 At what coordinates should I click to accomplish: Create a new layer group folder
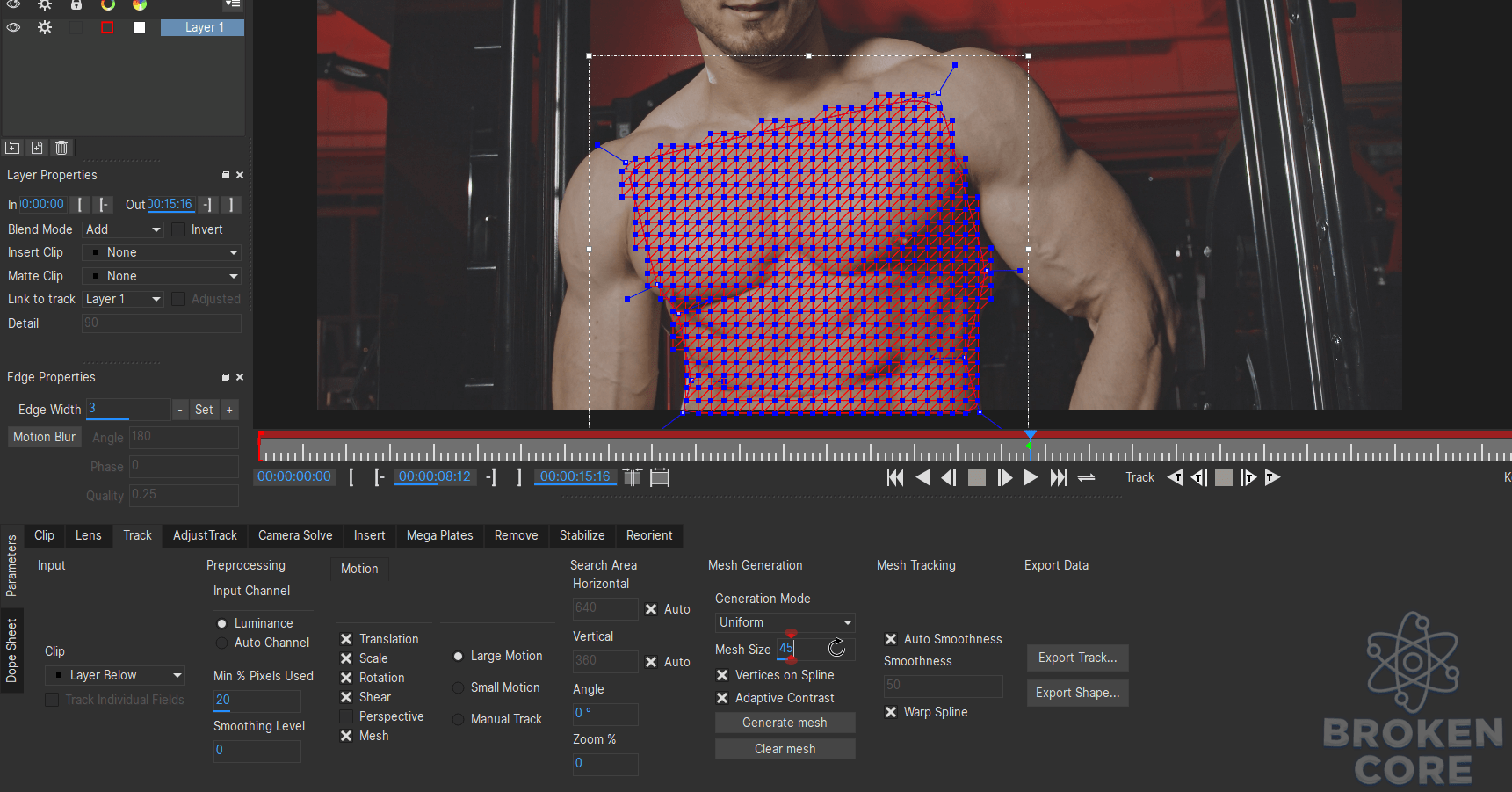pyautogui.click(x=12, y=148)
